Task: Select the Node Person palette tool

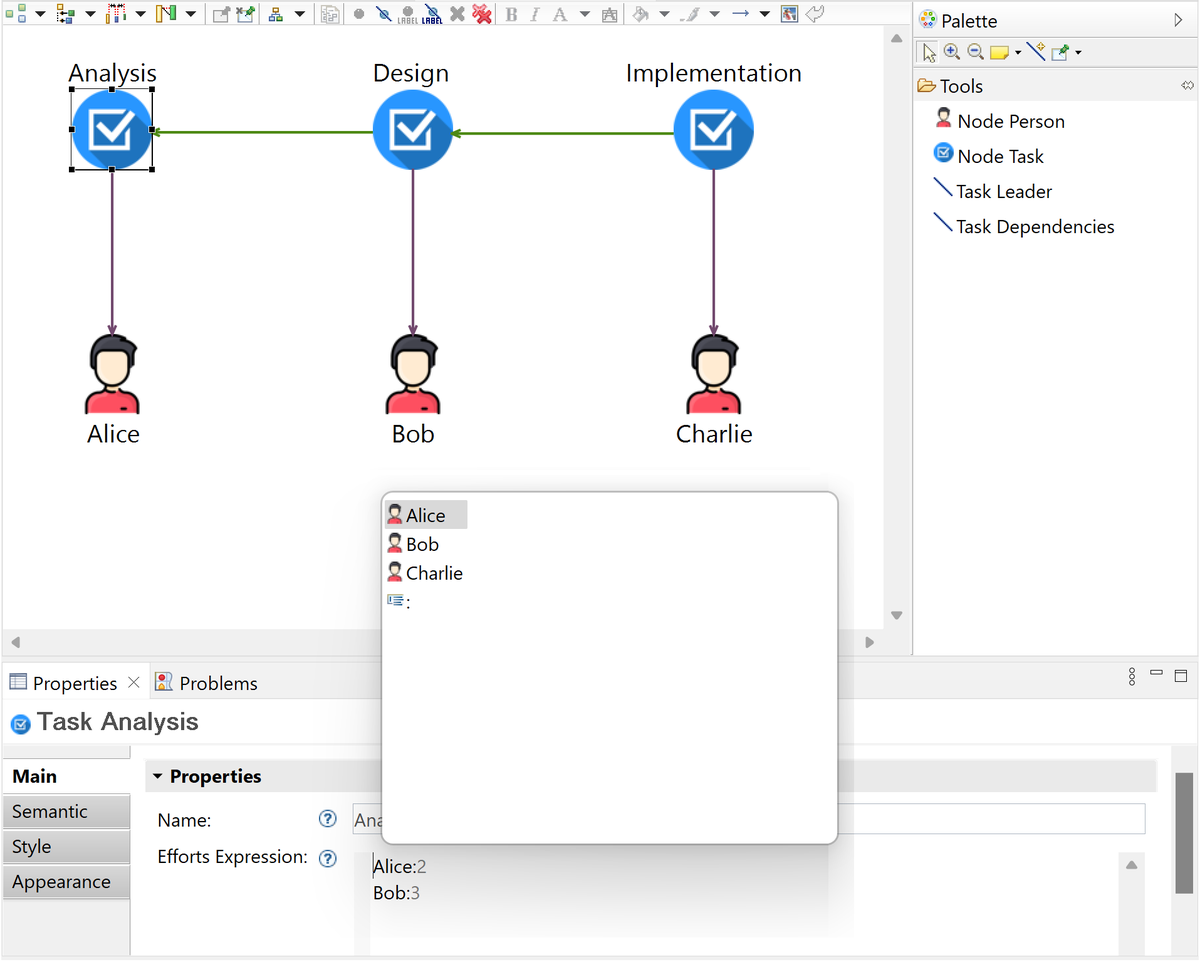Action: (1000, 121)
